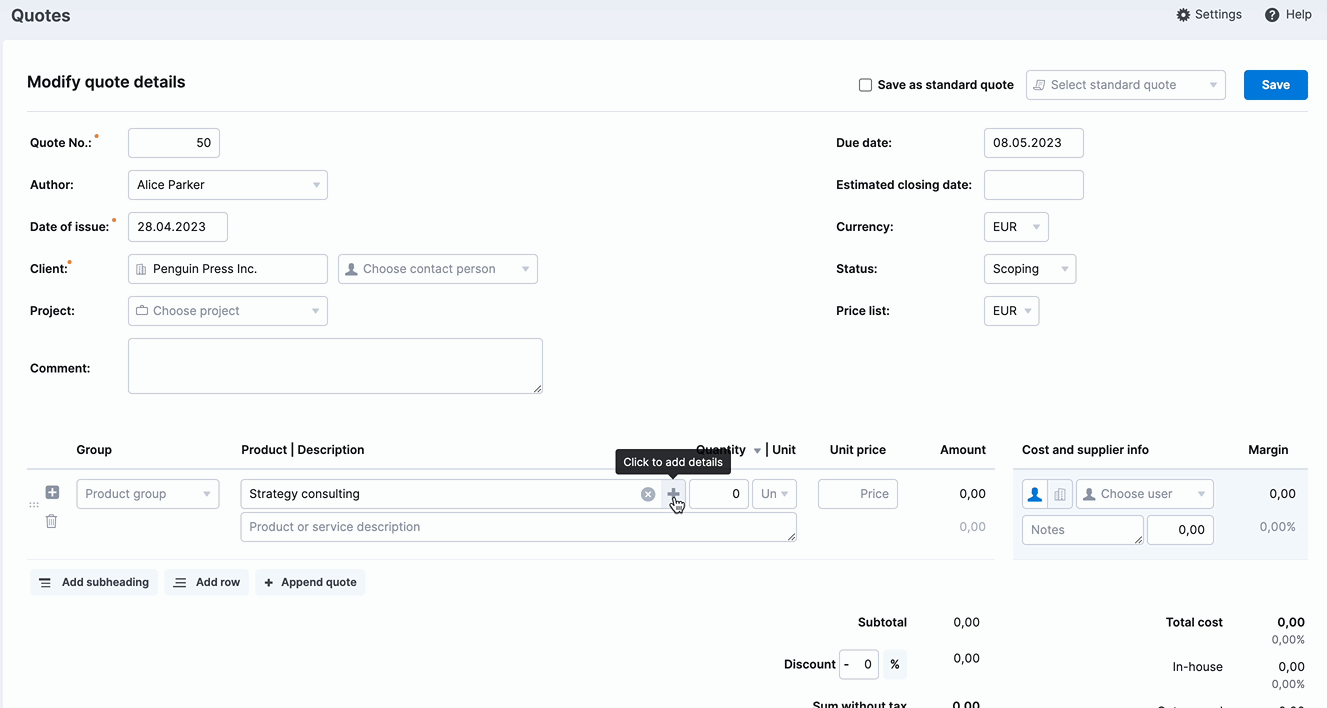
Task: Open the Select standard quote dropdown
Action: click(x=1126, y=85)
